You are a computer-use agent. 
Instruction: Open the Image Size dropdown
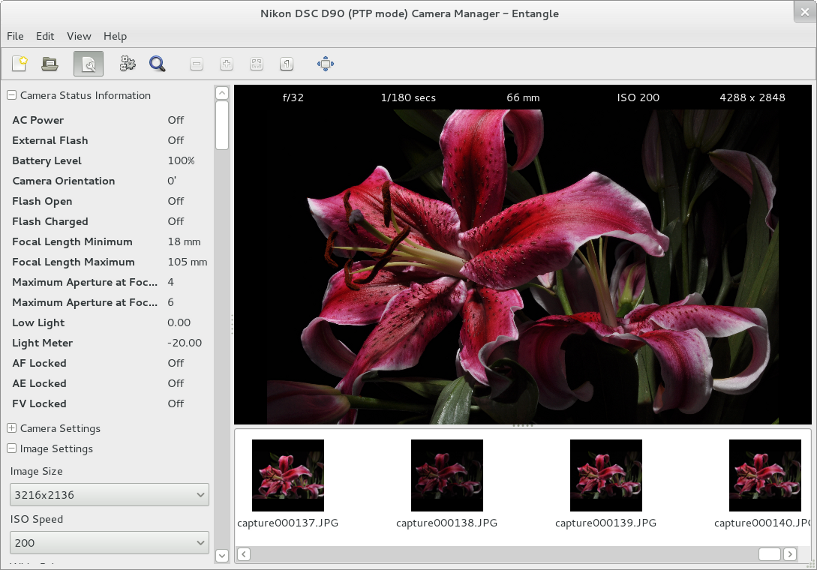point(109,494)
